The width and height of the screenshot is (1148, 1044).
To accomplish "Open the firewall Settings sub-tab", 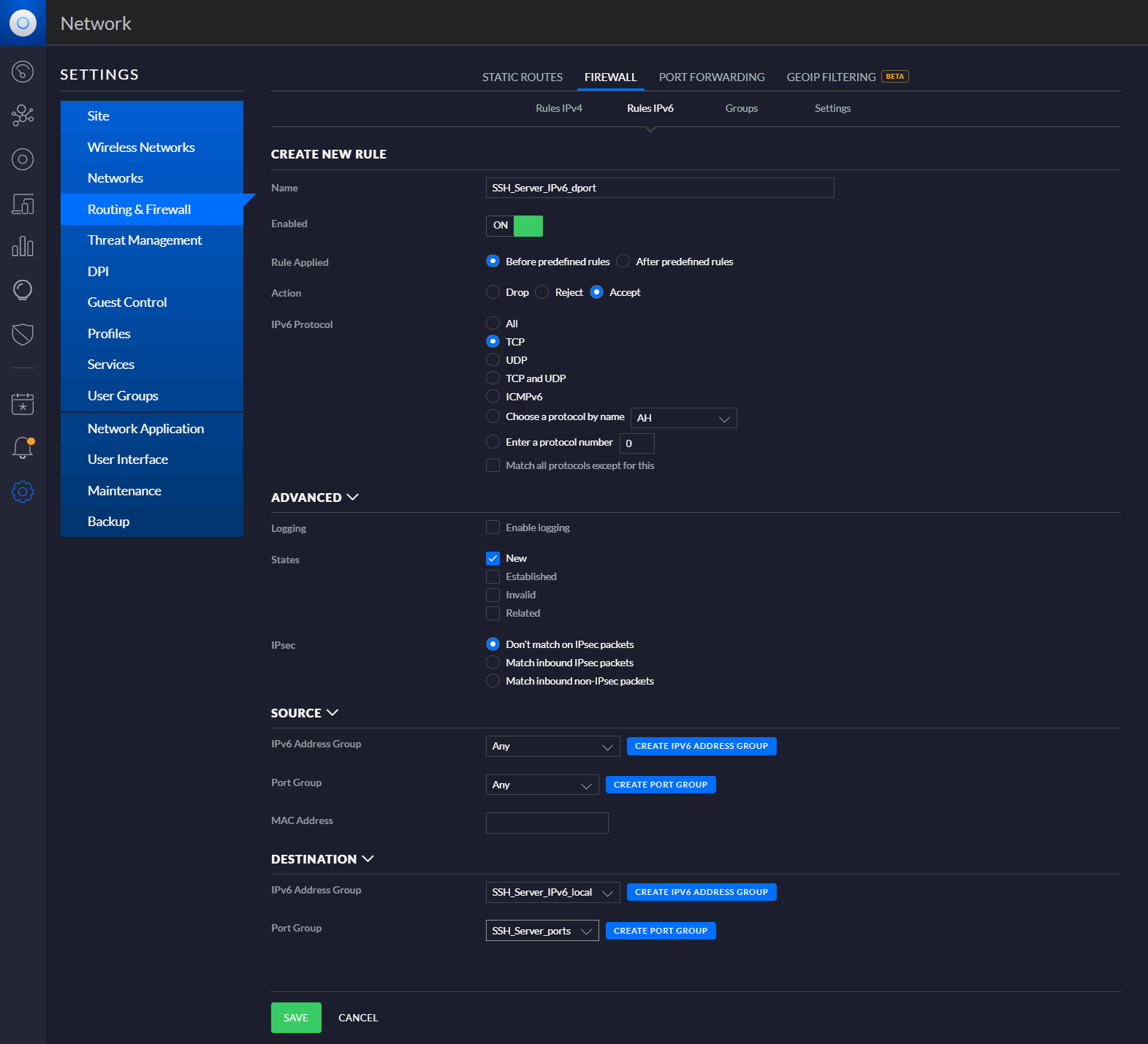I will (x=833, y=108).
